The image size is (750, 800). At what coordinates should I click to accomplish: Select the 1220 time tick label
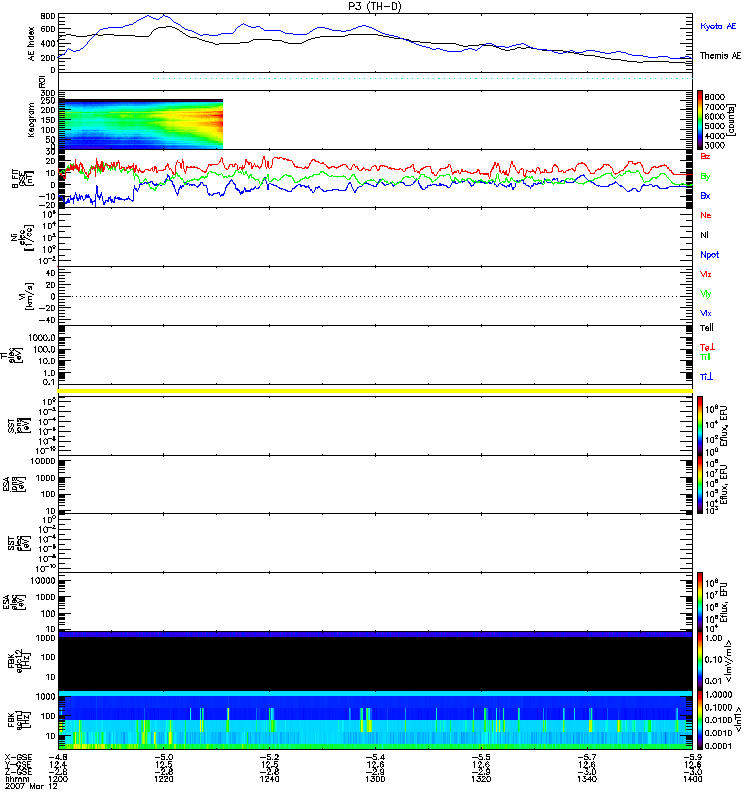[x=163, y=778]
